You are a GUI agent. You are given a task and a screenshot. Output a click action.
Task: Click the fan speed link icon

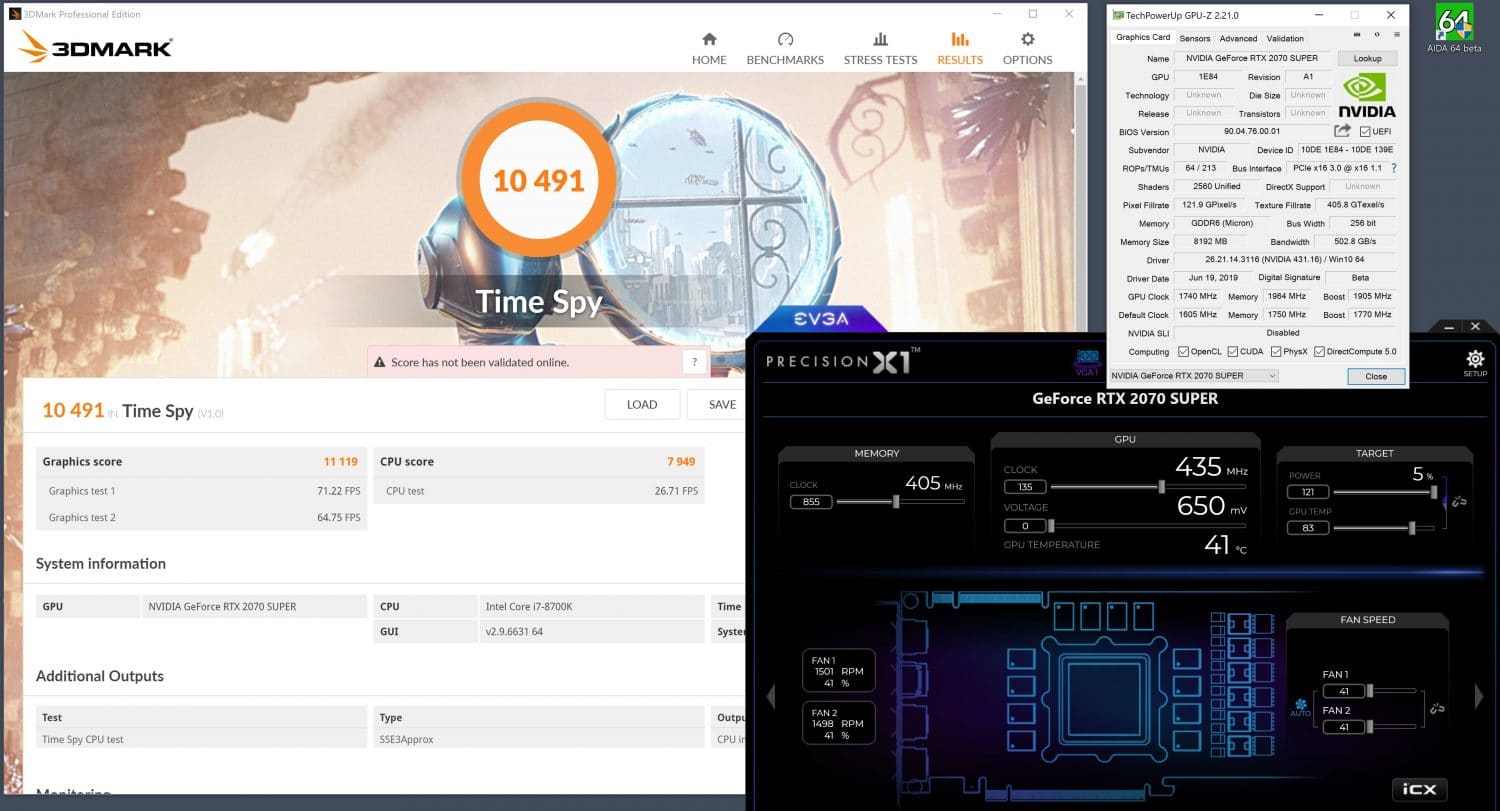[1437, 709]
